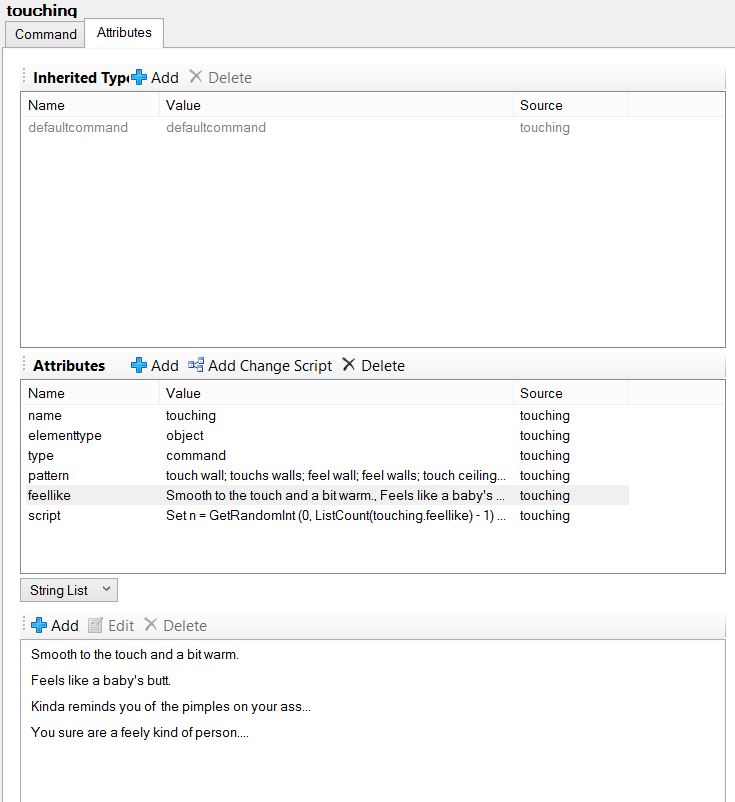
Task: Select 'You sure are a feely kind' item
Action: (x=139, y=733)
